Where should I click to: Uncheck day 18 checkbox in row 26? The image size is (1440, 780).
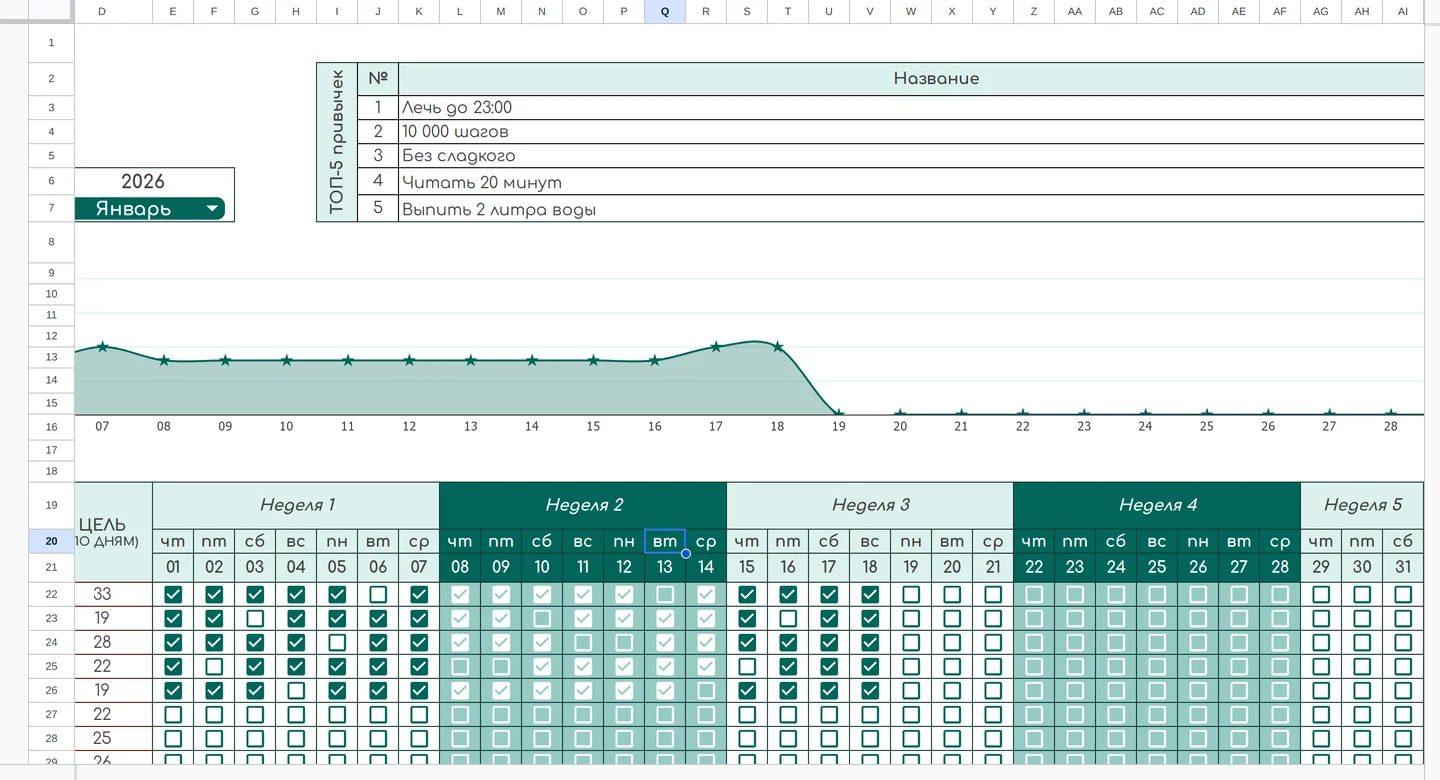(870, 690)
